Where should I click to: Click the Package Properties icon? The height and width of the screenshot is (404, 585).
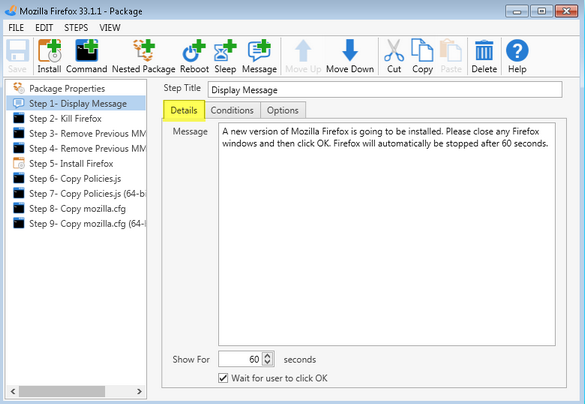click(19, 88)
